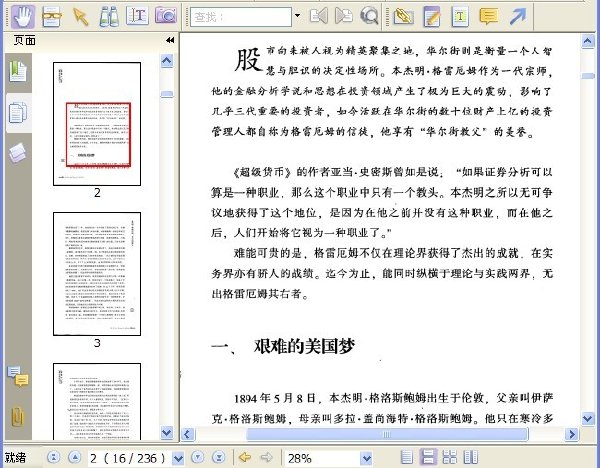The width and height of the screenshot is (600, 468).
Task: Open the comments sidebar panel
Action: [x=18, y=377]
